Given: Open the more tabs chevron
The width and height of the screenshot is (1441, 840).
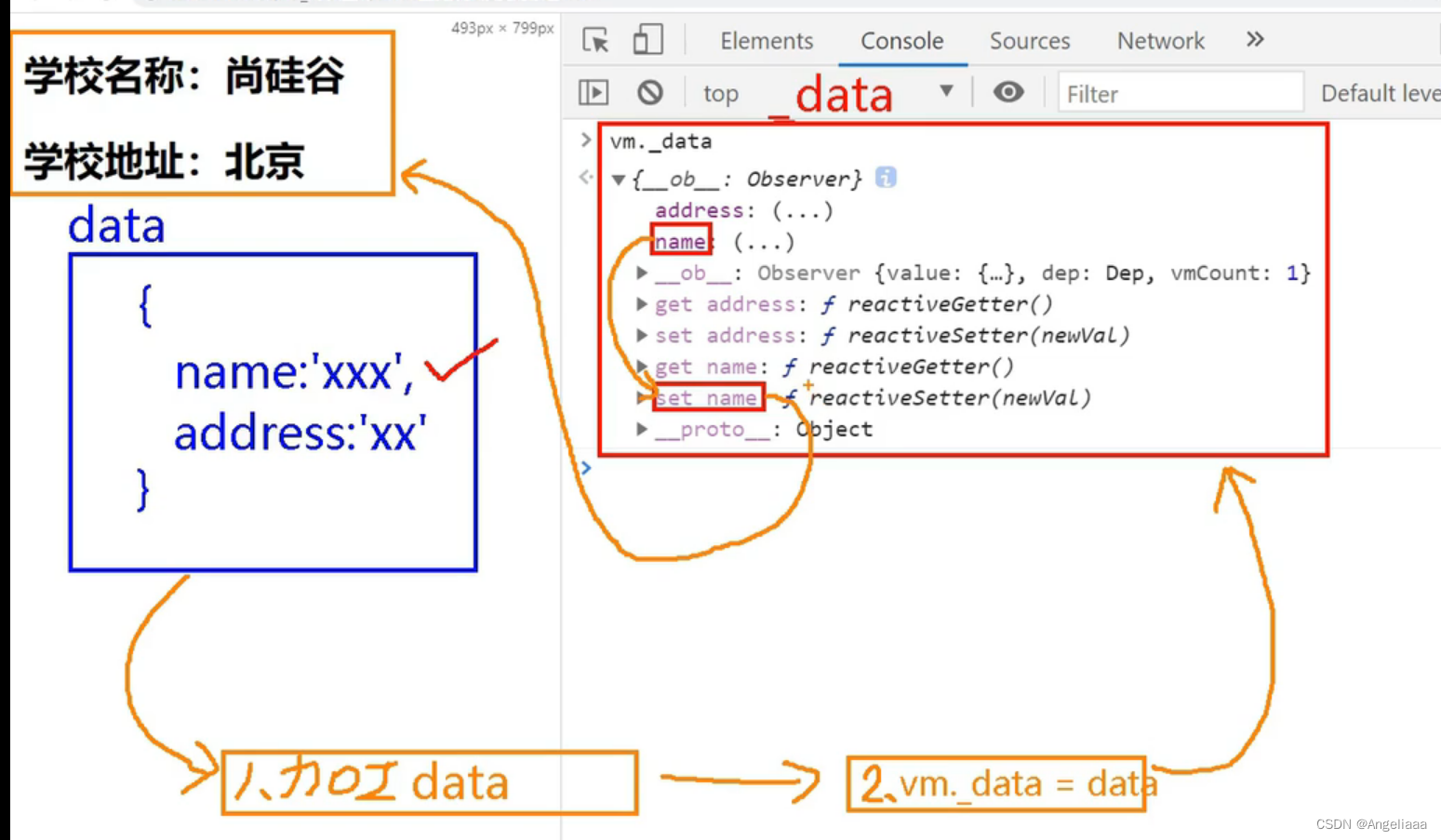Looking at the screenshot, I should pos(1255,39).
